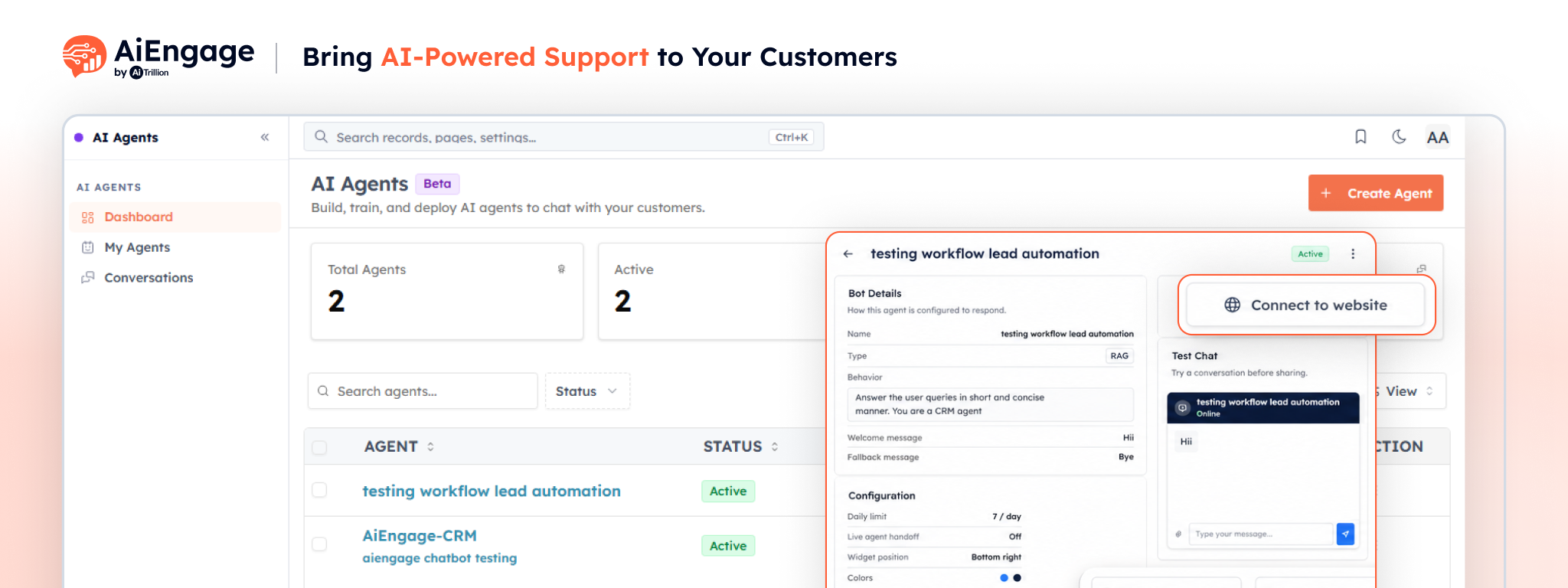Image resolution: width=1568 pixels, height=588 pixels.
Task: Click the back arrow in agent detail panel
Action: (848, 254)
